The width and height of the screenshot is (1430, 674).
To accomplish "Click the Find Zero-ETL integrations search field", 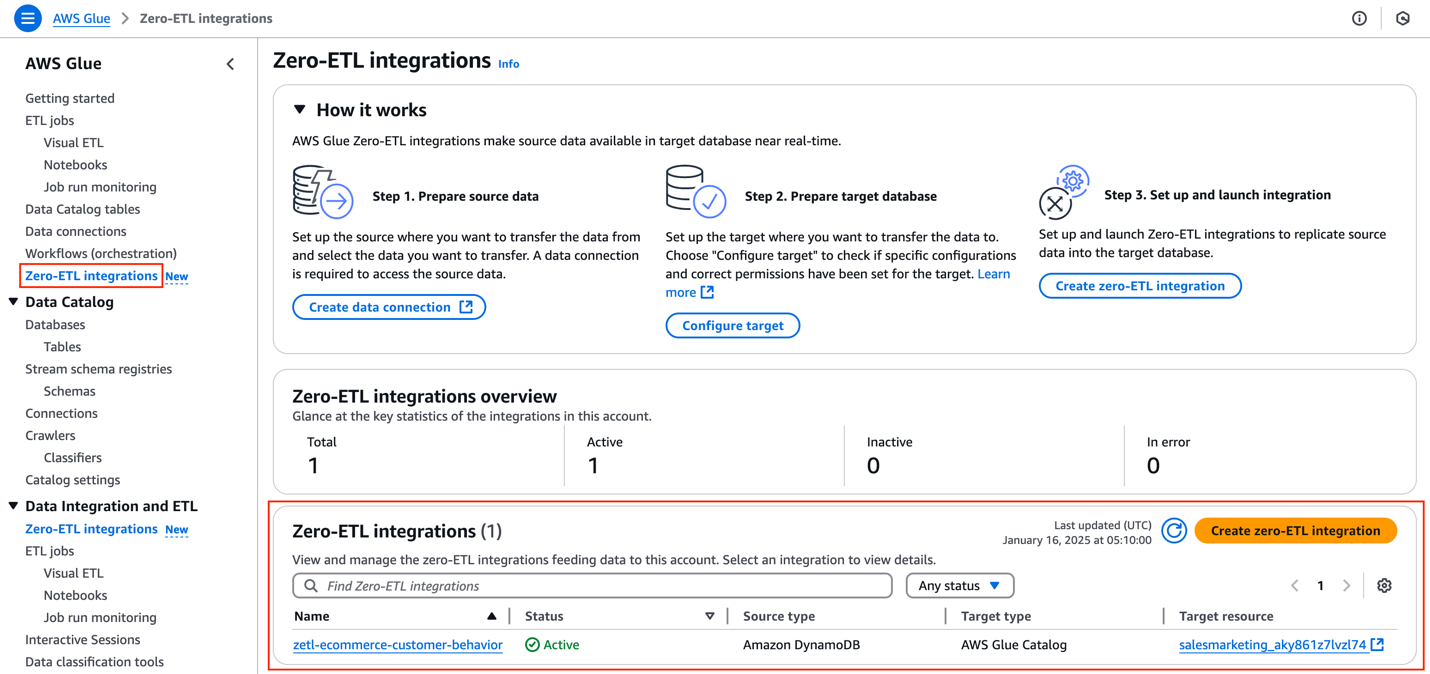I will tap(600, 586).
